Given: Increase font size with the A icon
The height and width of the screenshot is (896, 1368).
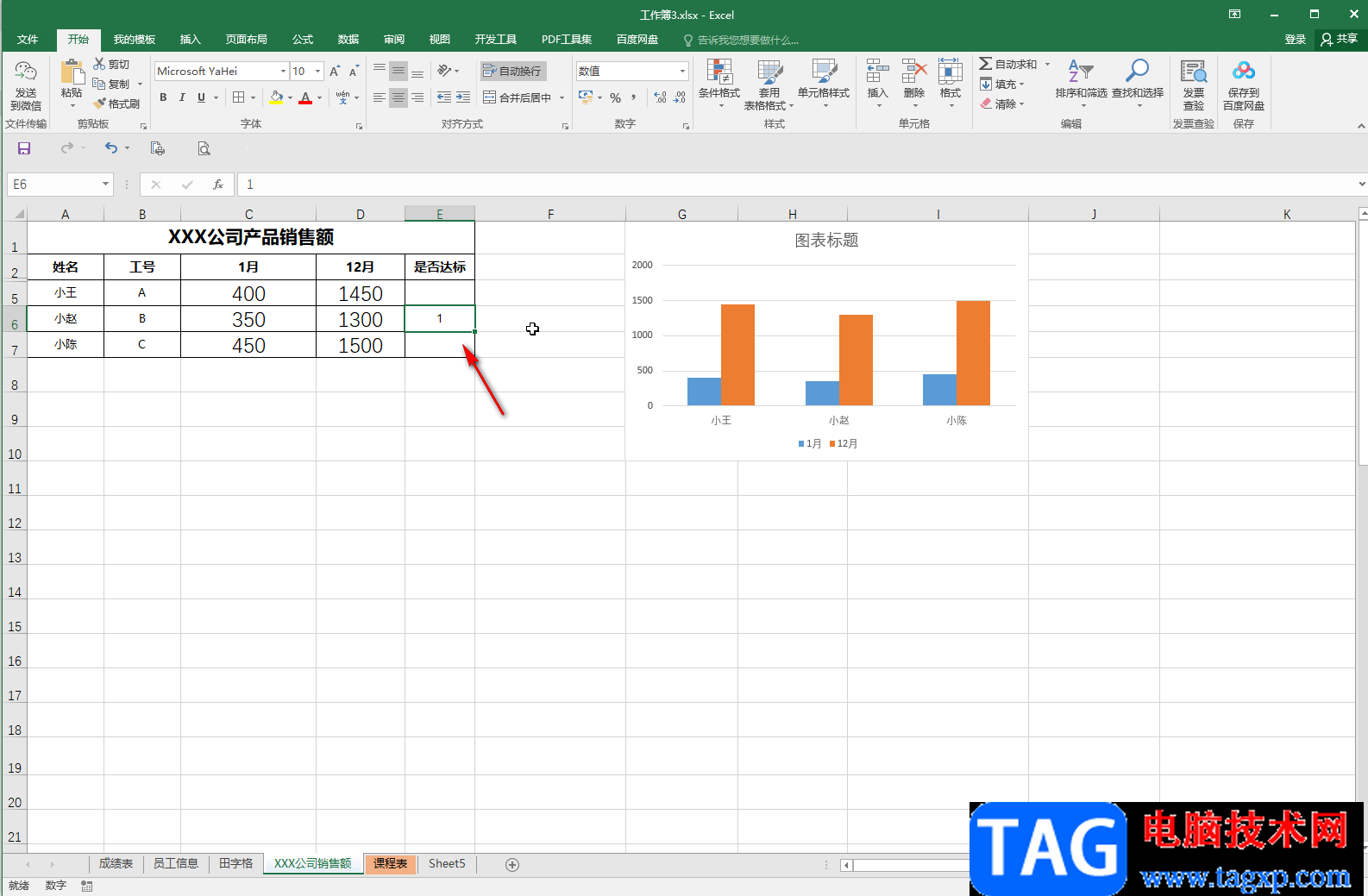Looking at the screenshot, I should tap(335, 71).
